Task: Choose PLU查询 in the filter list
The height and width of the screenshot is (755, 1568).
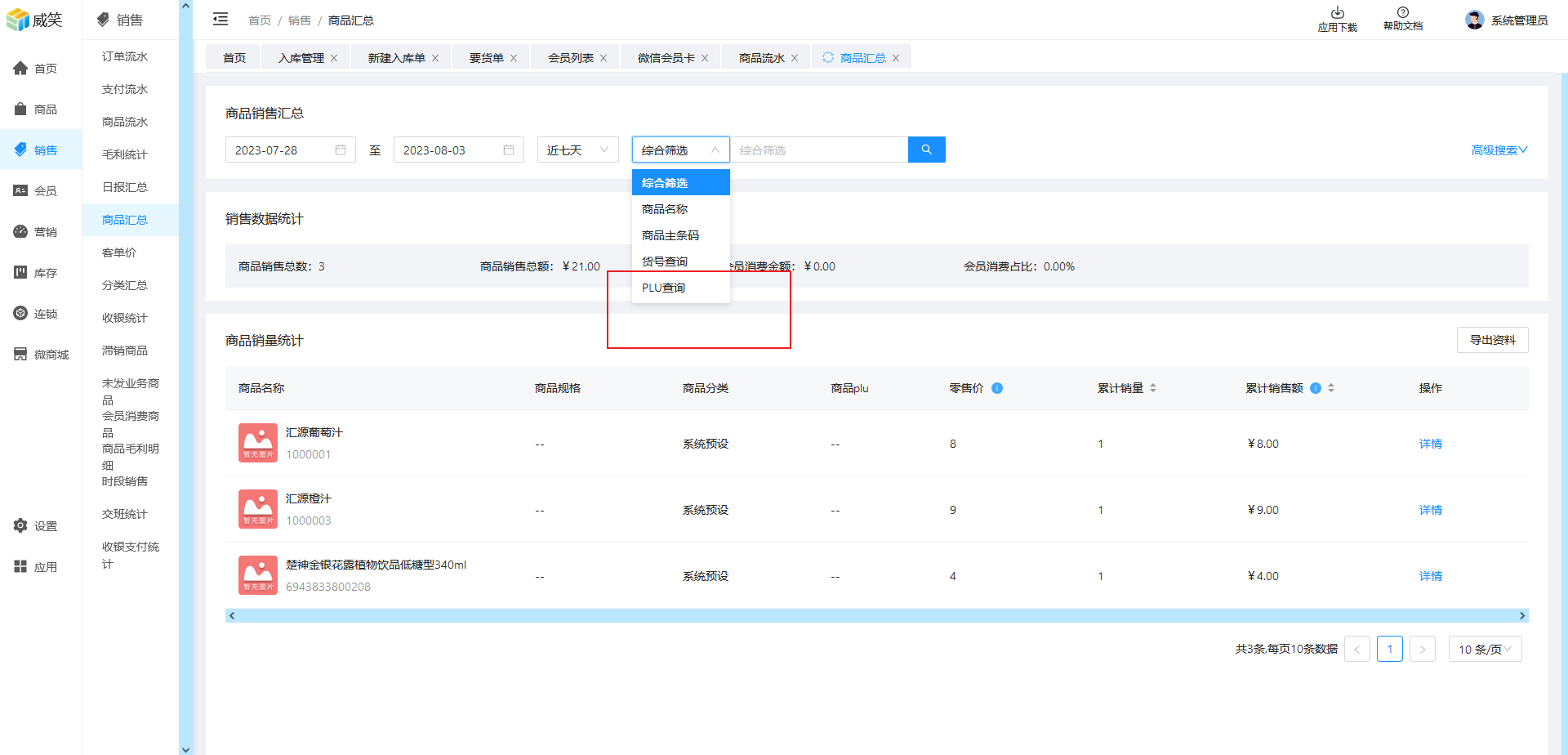Action: tap(663, 288)
